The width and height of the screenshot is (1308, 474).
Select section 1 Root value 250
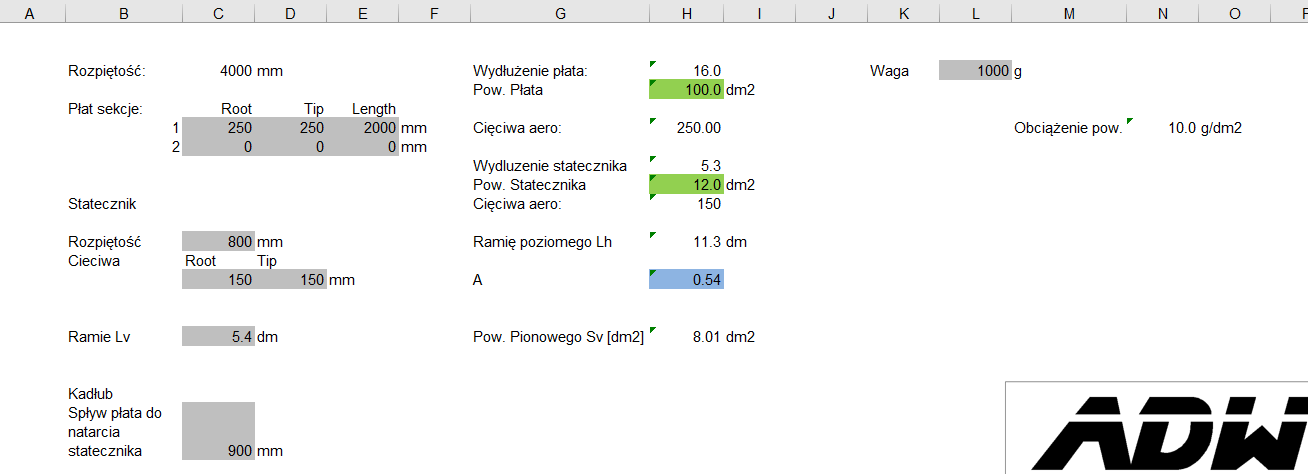point(219,128)
